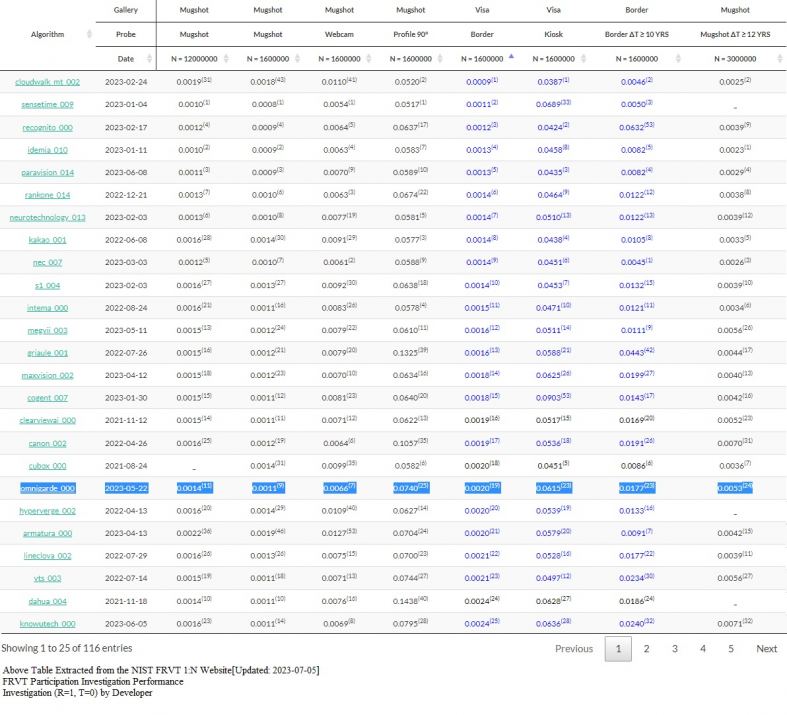Open idemia_010 algorithm link
Screen dimensions: 787x715
pyautogui.click(x=47, y=150)
